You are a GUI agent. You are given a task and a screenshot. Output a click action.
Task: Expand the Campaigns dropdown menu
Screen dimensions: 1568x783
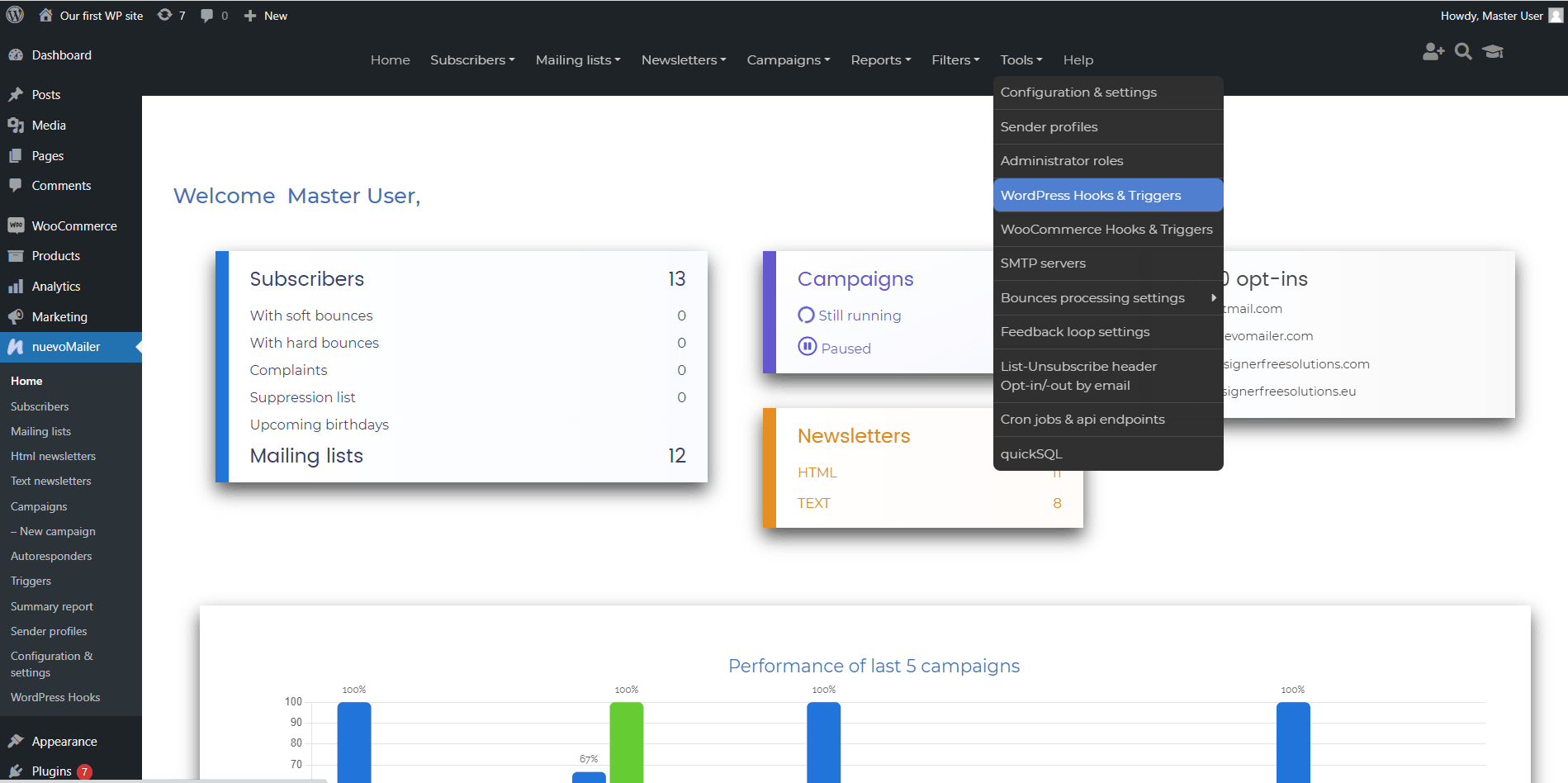pyautogui.click(x=789, y=59)
